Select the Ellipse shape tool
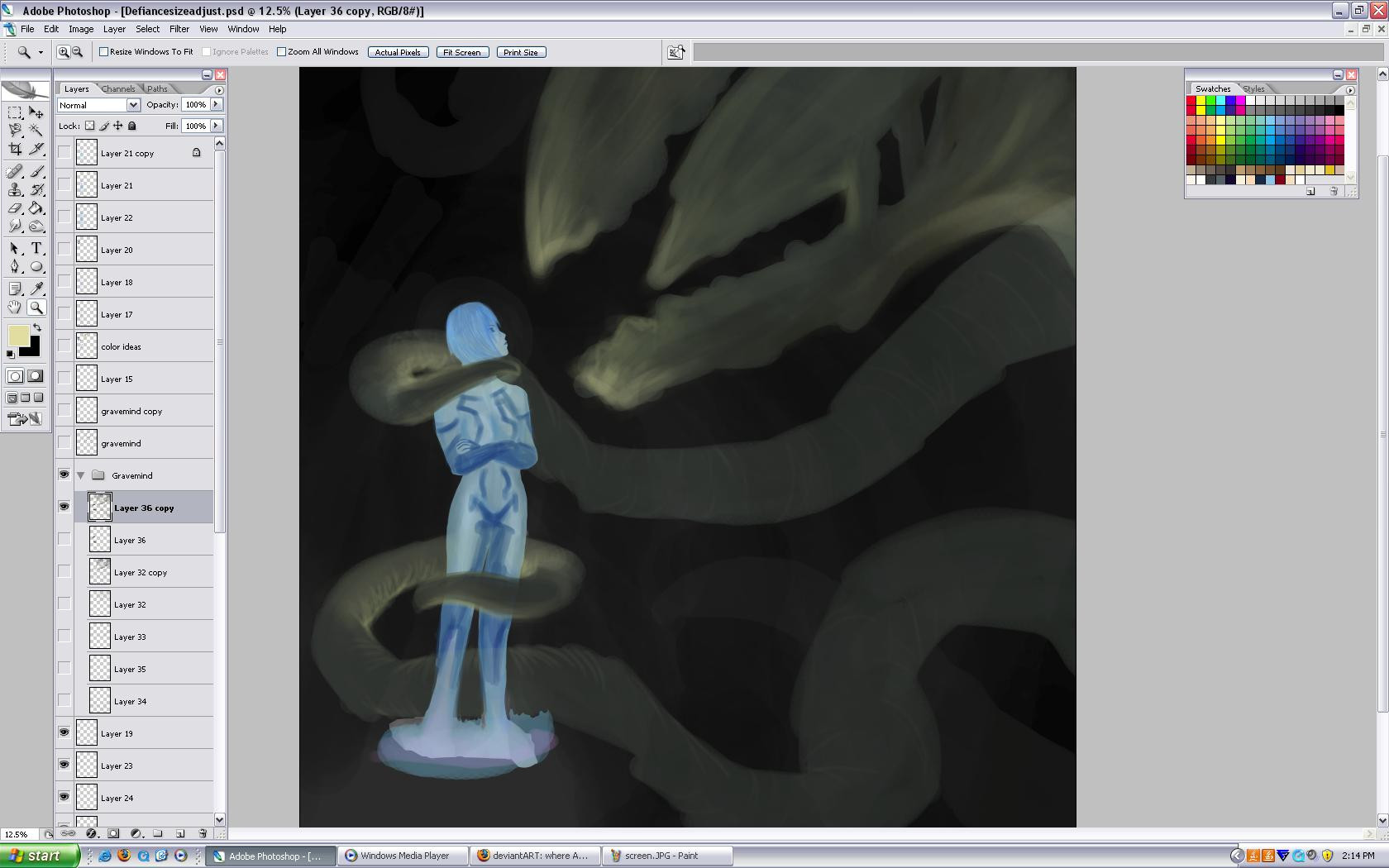Image resolution: width=1389 pixels, height=868 pixels. point(36,267)
